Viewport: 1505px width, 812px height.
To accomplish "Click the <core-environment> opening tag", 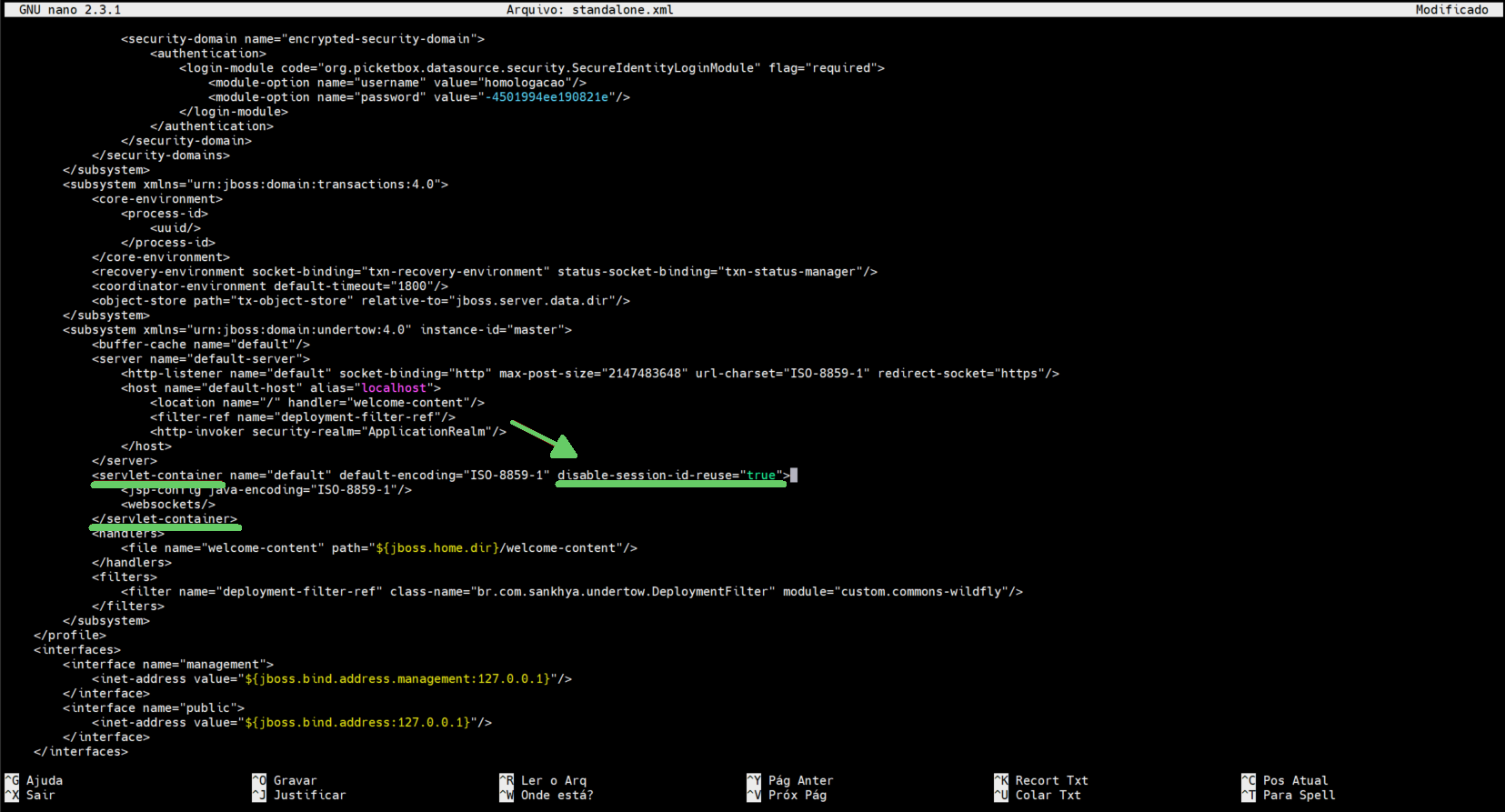I will (157, 199).
